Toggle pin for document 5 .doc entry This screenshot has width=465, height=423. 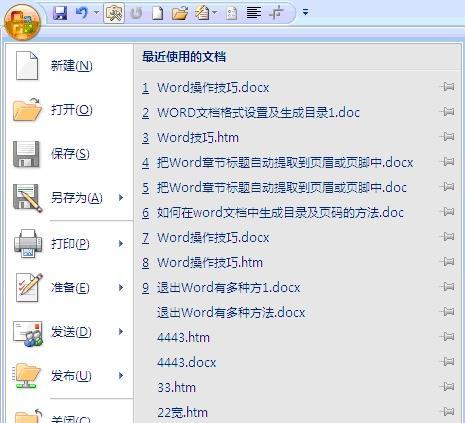(x=447, y=187)
